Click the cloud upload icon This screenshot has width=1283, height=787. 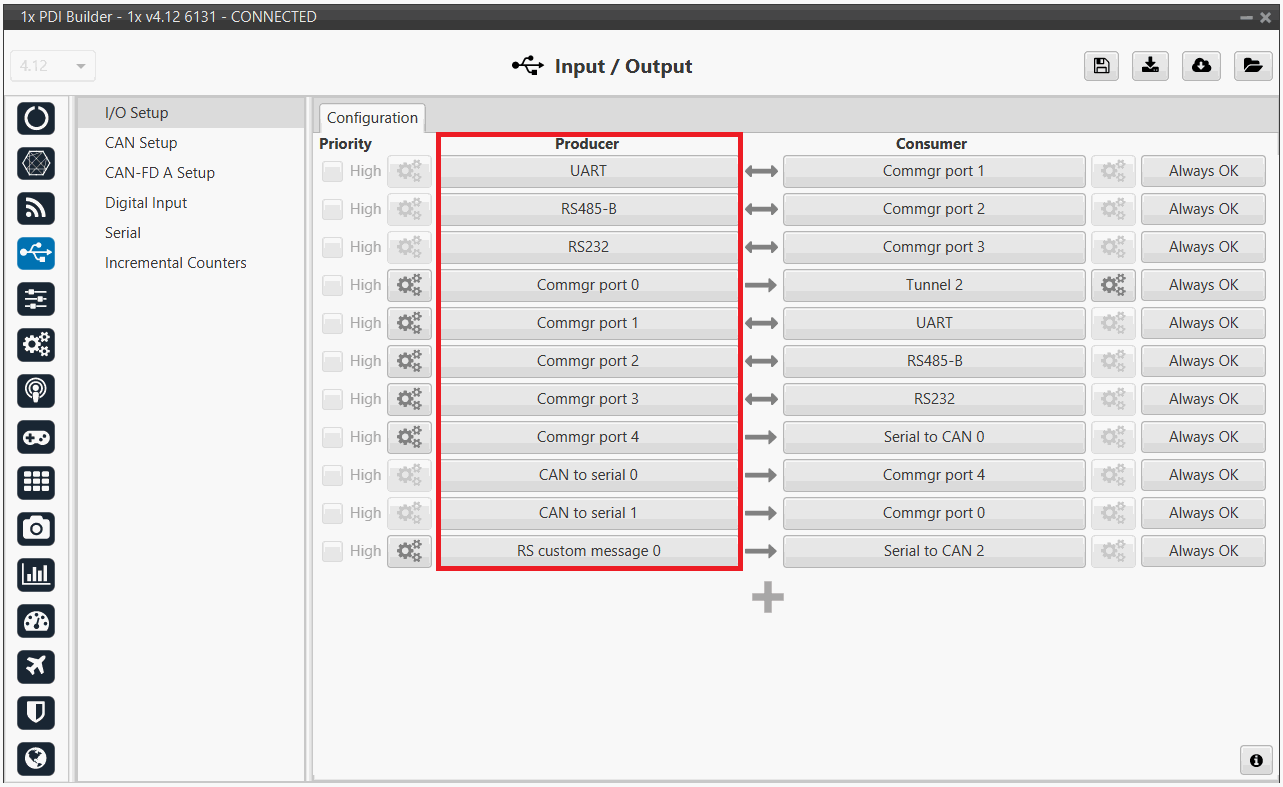pyautogui.click(x=1201, y=66)
